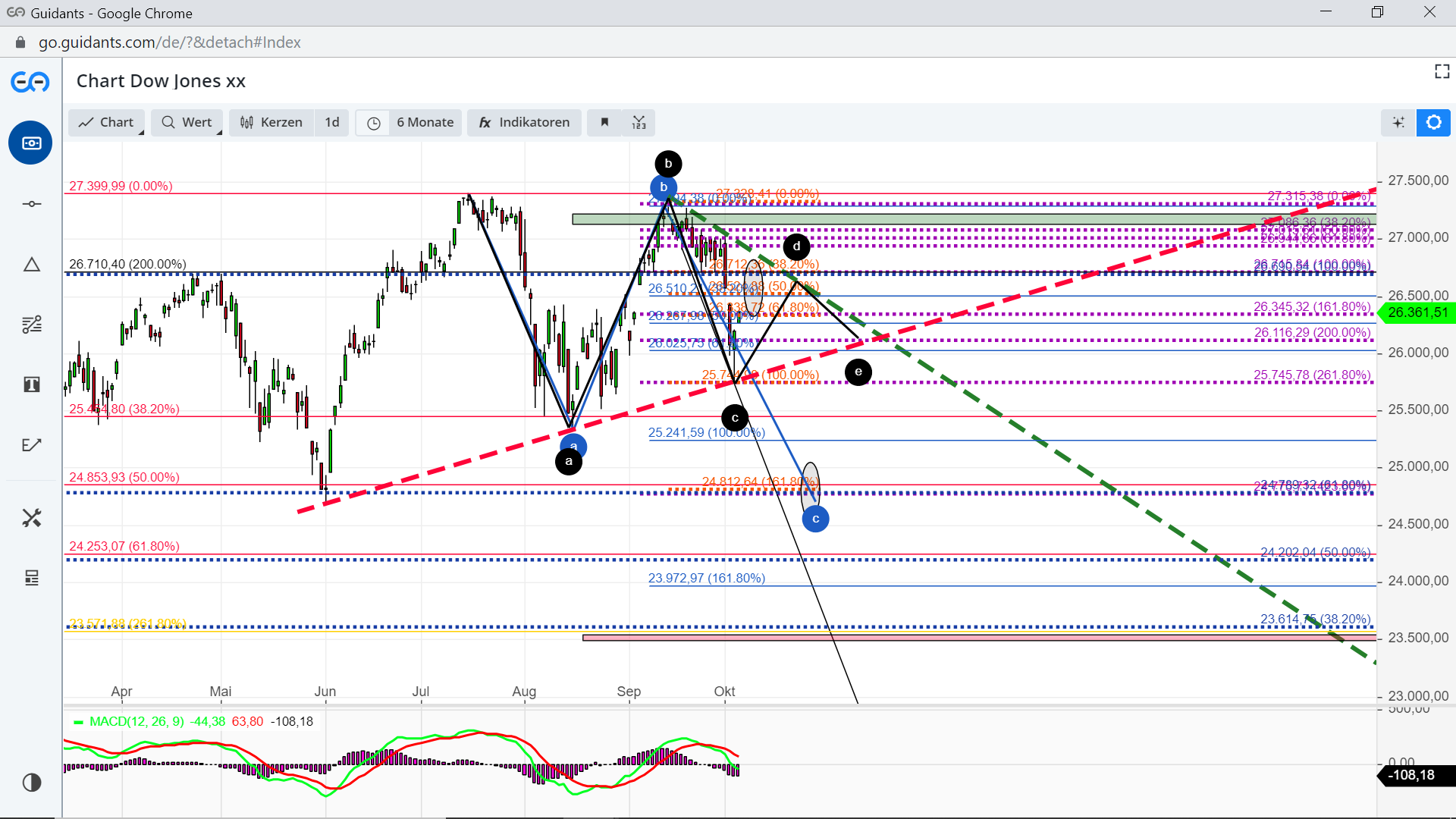Select the horizontal line drawing tool
The height and width of the screenshot is (819, 1456).
[31, 203]
